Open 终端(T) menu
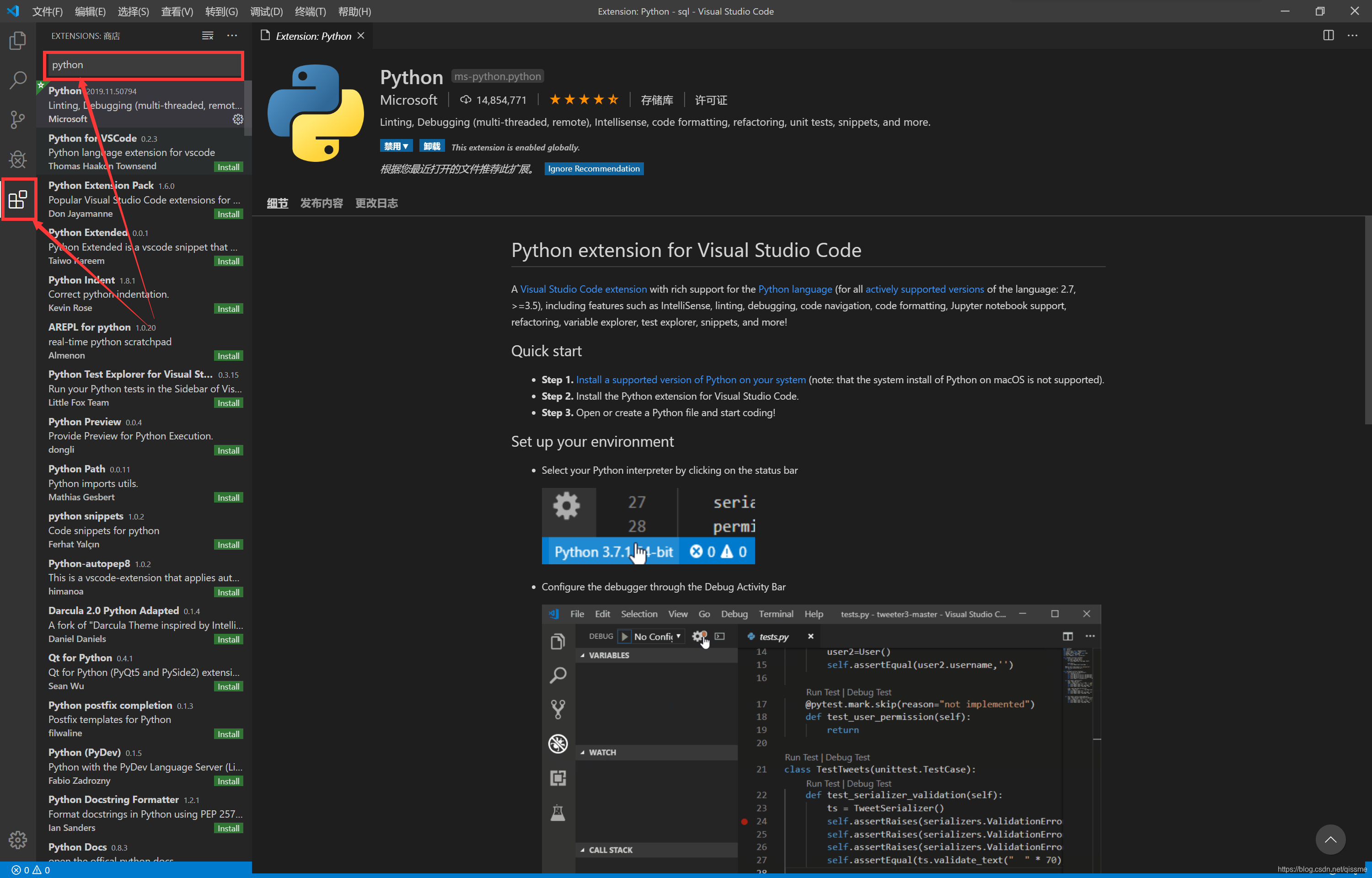 tap(310, 11)
